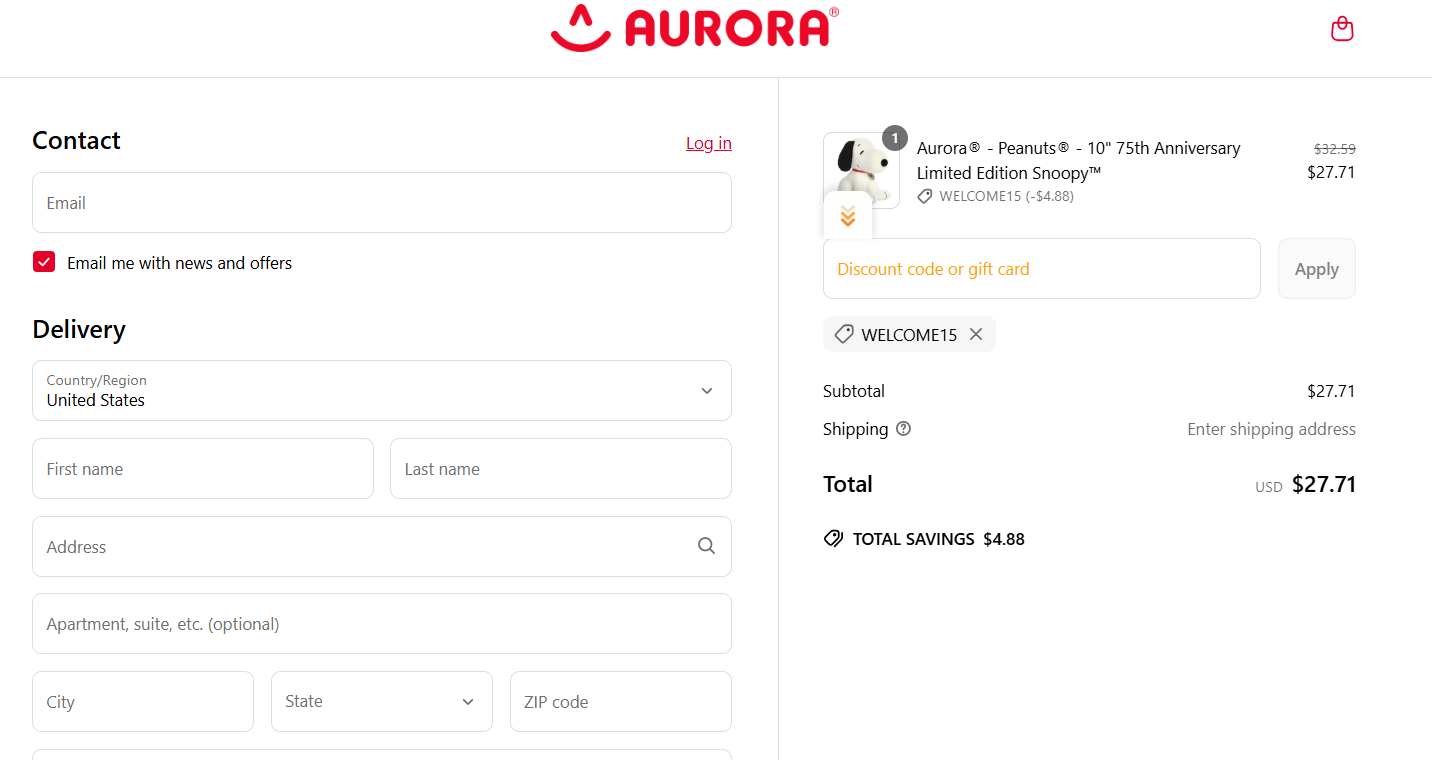The image size is (1432, 760).
Task: Toggle the email newsletter checkbox off
Action: pyautogui.click(x=44, y=261)
